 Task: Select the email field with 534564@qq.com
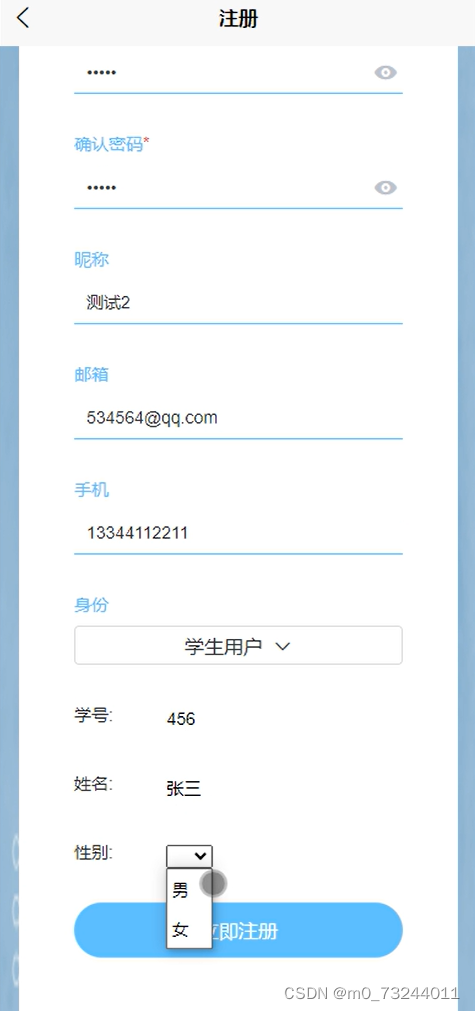pyautogui.click(x=238, y=418)
